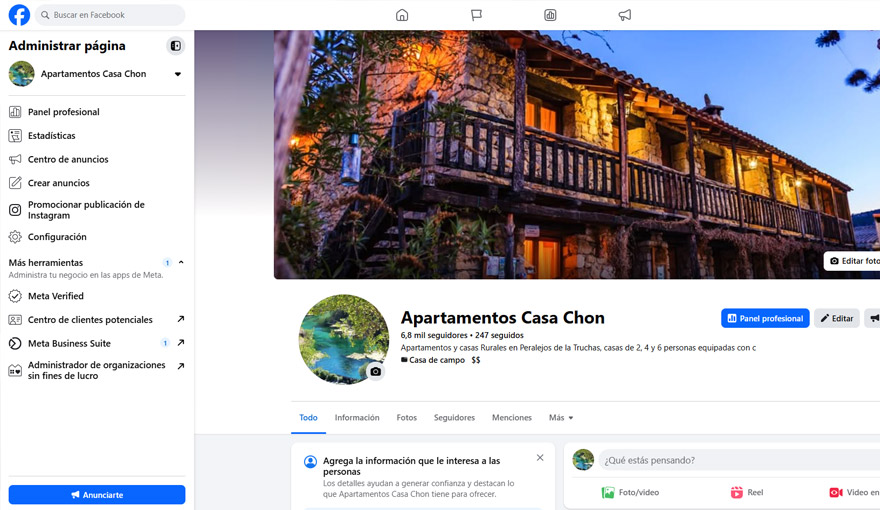Collapse the Más herramientas section
Viewport: 880px width, 510px height.
click(181, 263)
